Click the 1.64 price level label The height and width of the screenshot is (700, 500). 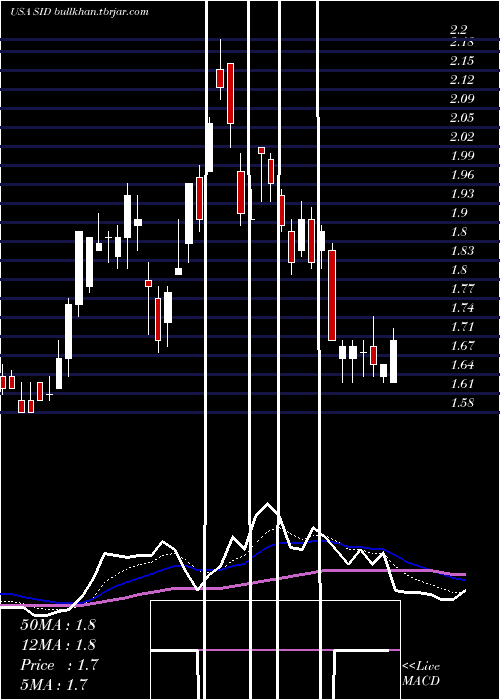coord(462,365)
